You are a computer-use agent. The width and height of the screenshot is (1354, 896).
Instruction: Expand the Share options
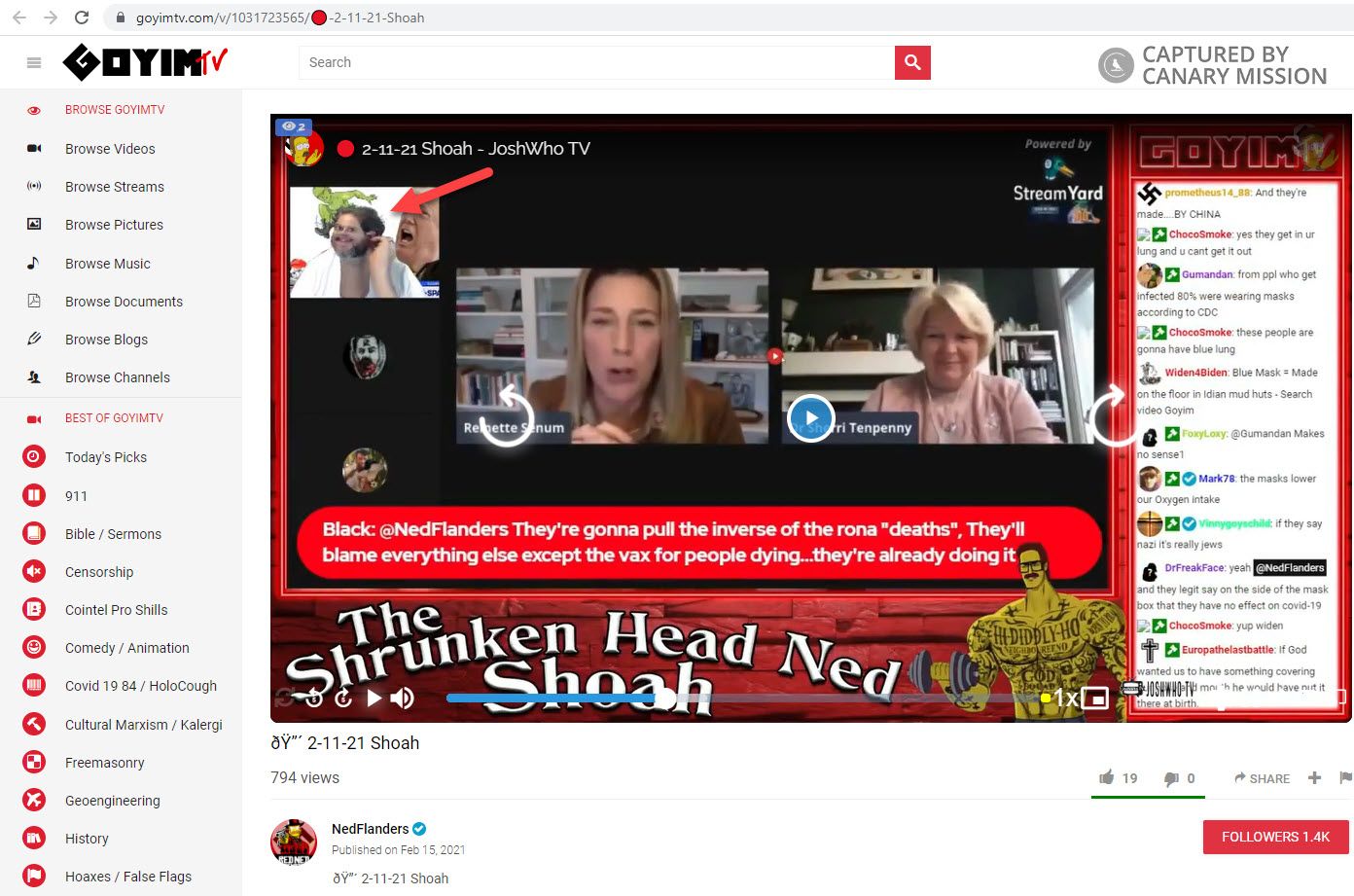pyautogui.click(x=1262, y=778)
